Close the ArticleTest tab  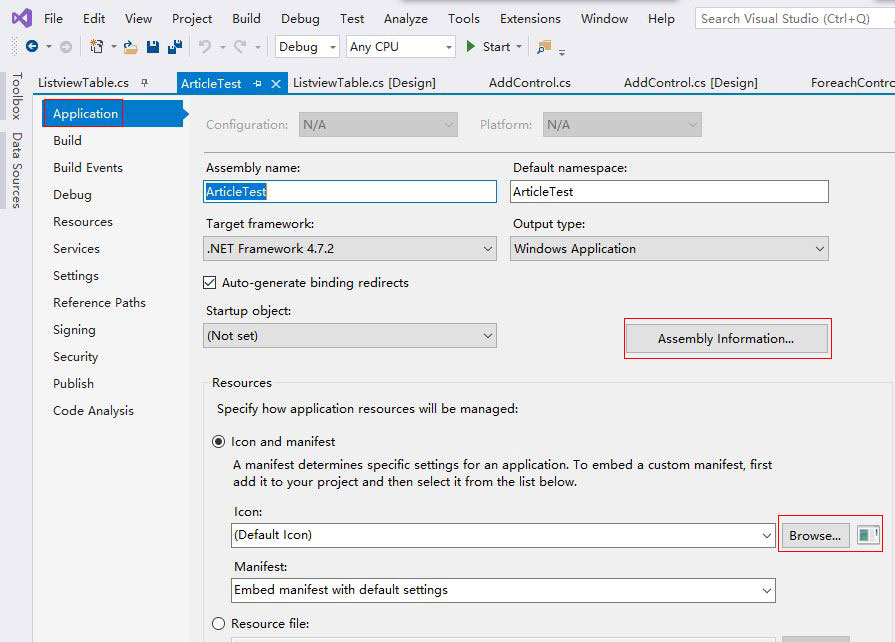276,84
